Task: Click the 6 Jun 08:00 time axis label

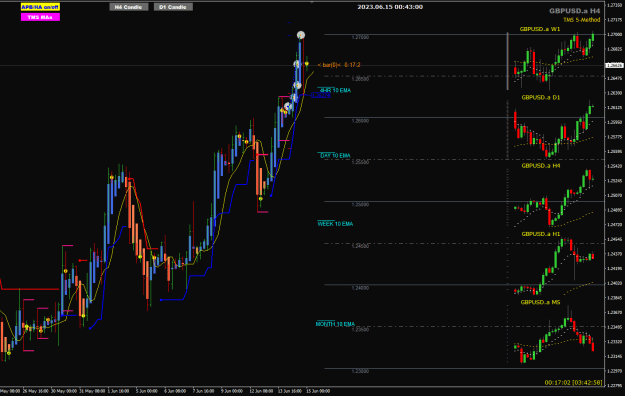Action: point(175,391)
